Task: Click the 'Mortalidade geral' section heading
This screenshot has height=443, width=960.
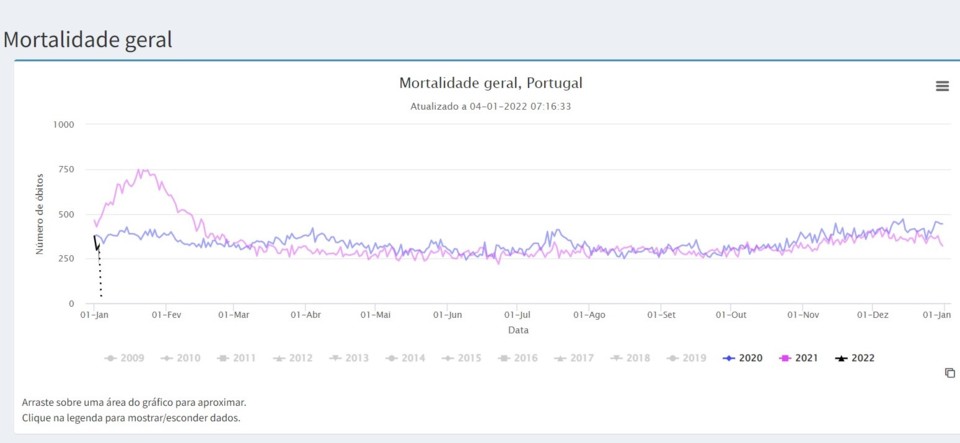Action: (x=88, y=40)
